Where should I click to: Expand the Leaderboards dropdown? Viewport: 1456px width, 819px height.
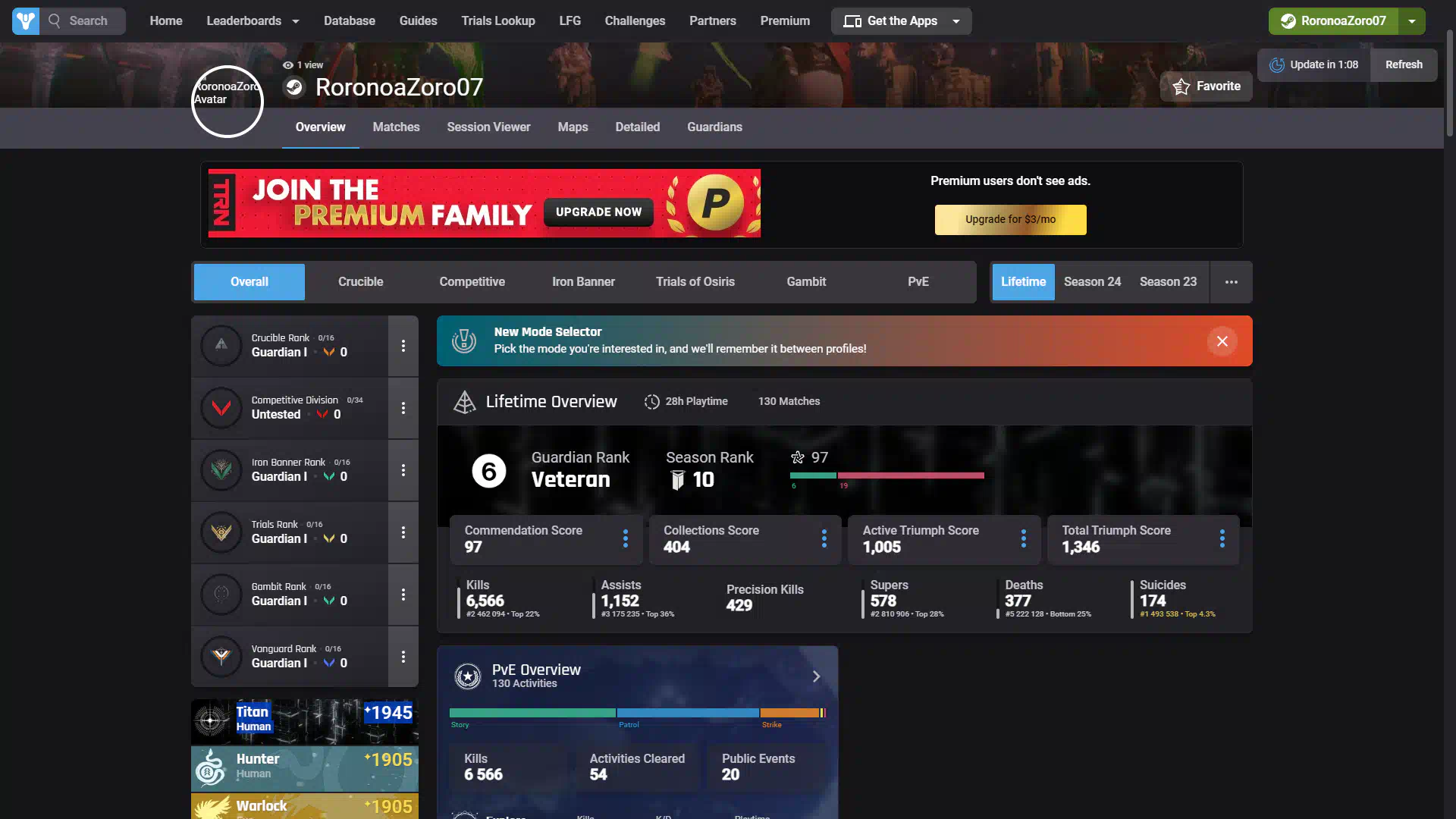click(296, 21)
